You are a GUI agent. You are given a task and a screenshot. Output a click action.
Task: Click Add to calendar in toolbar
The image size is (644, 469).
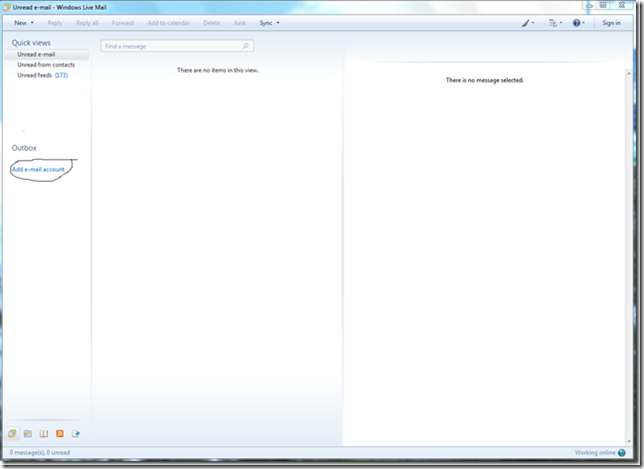pos(169,23)
